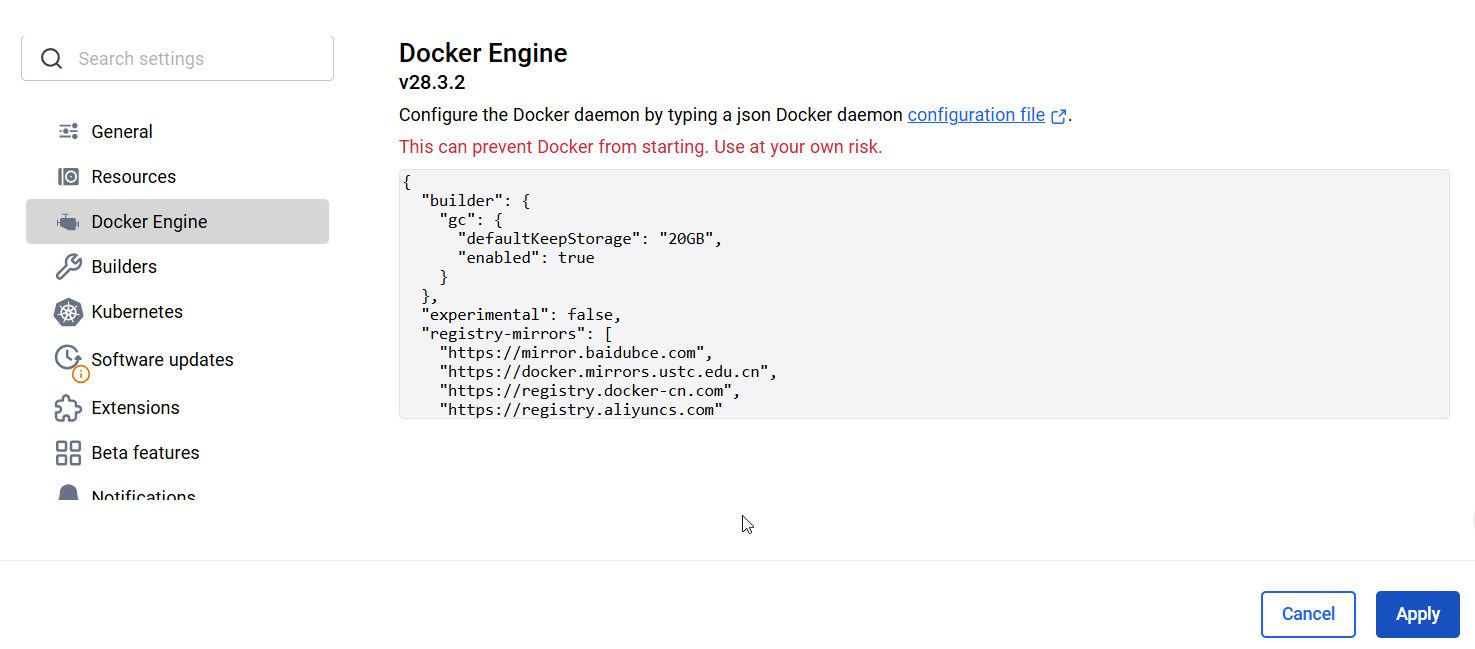The width and height of the screenshot is (1475, 649).
Task: Click the orange info badge on updates
Action: pos(81,374)
